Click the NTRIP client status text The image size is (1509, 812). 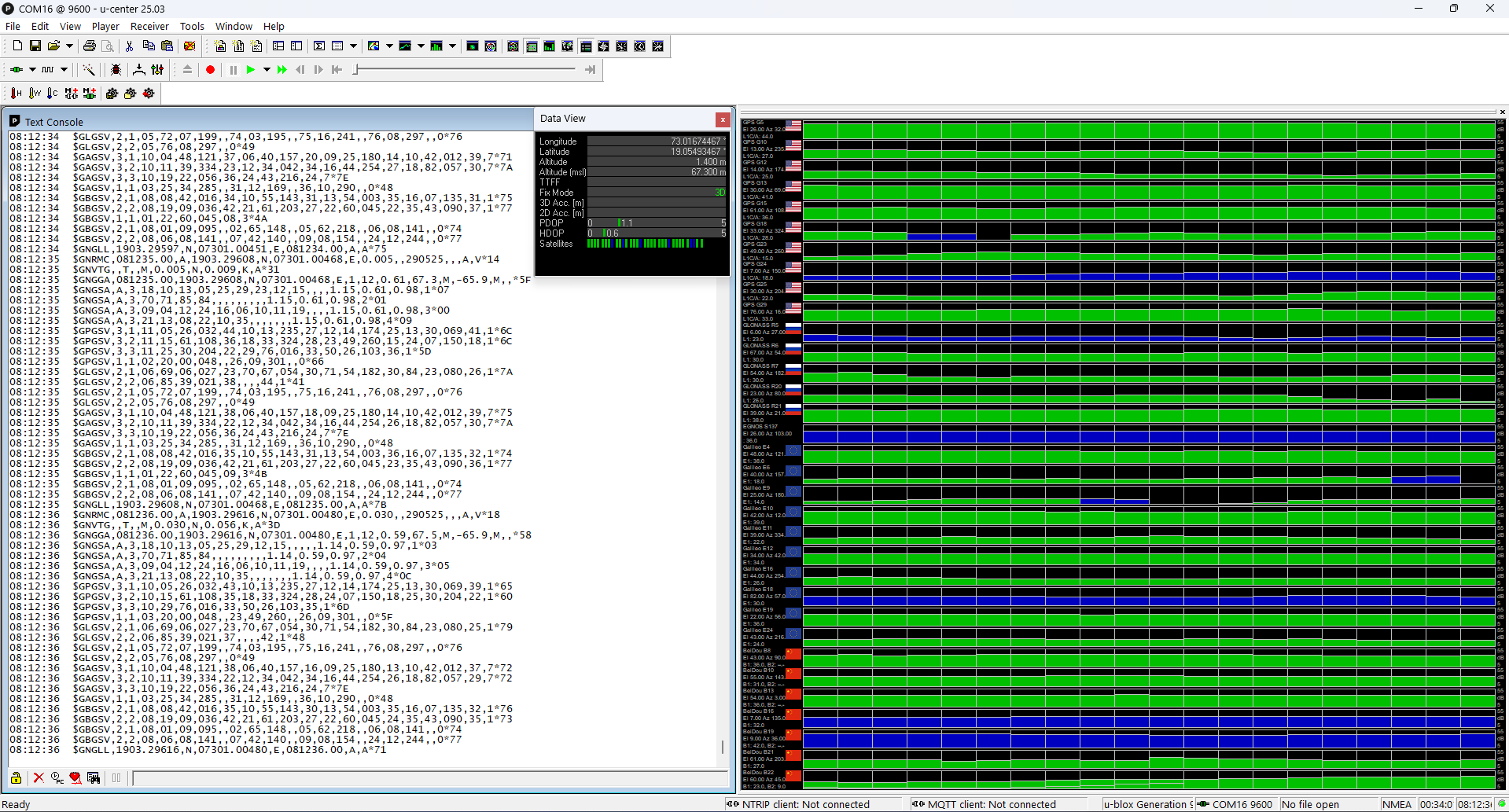point(805,804)
